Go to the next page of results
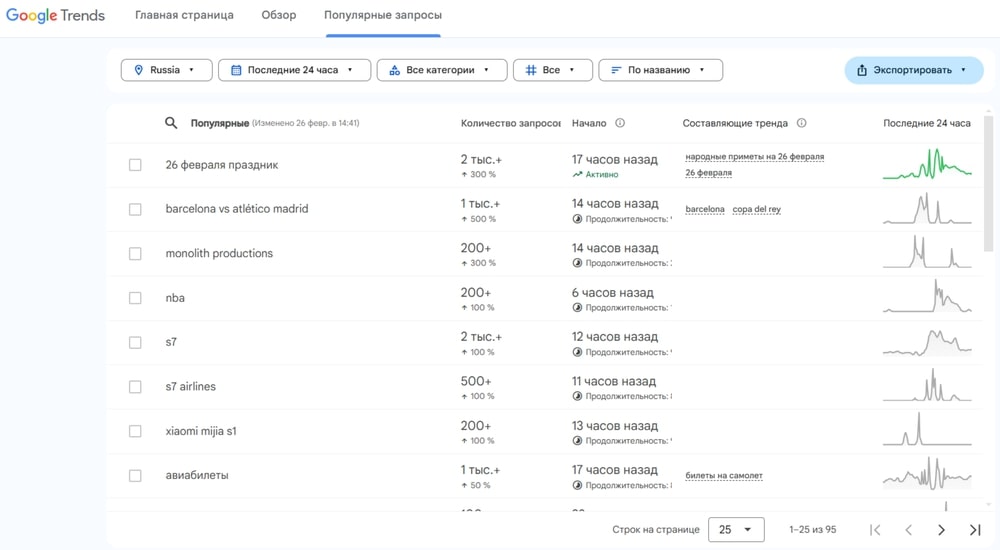 941,530
